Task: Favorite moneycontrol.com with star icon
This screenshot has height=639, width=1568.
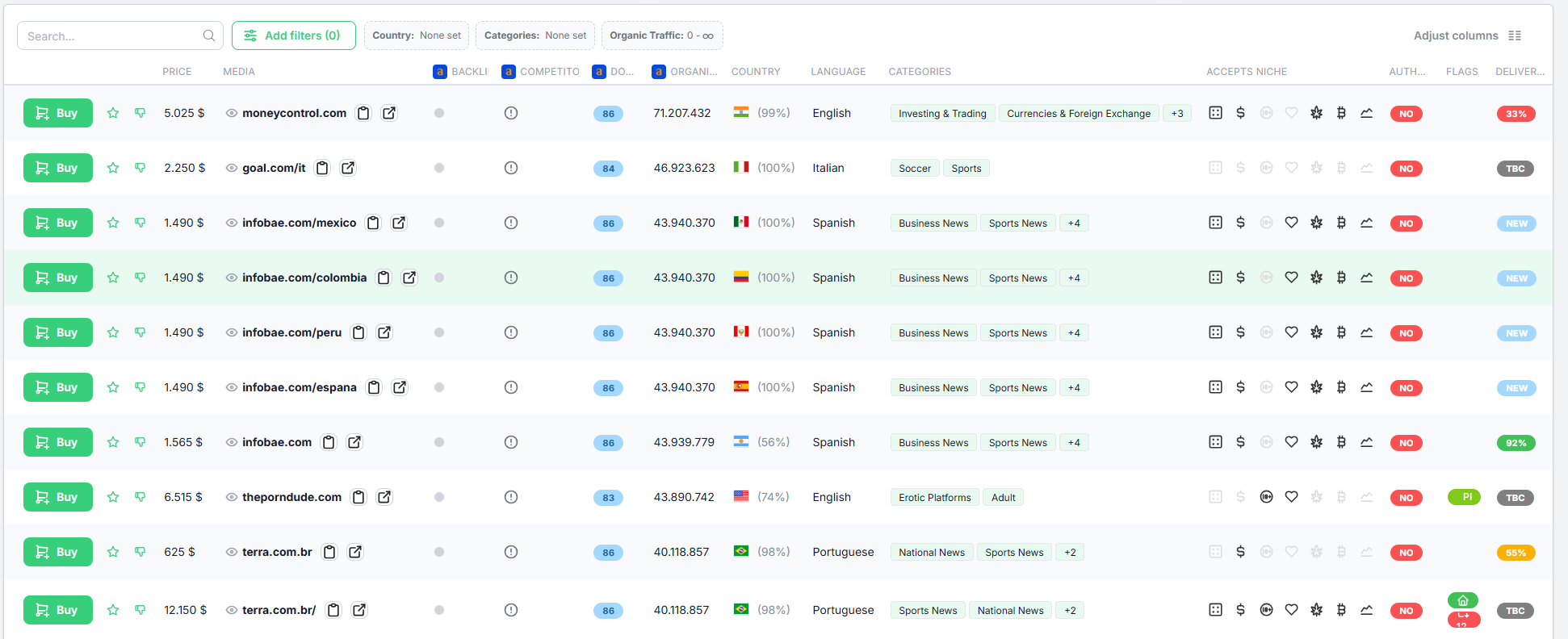Action: 113,113
